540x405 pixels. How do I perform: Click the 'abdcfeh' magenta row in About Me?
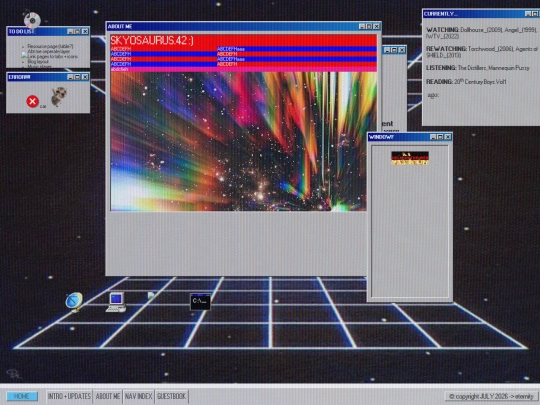click(243, 69)
